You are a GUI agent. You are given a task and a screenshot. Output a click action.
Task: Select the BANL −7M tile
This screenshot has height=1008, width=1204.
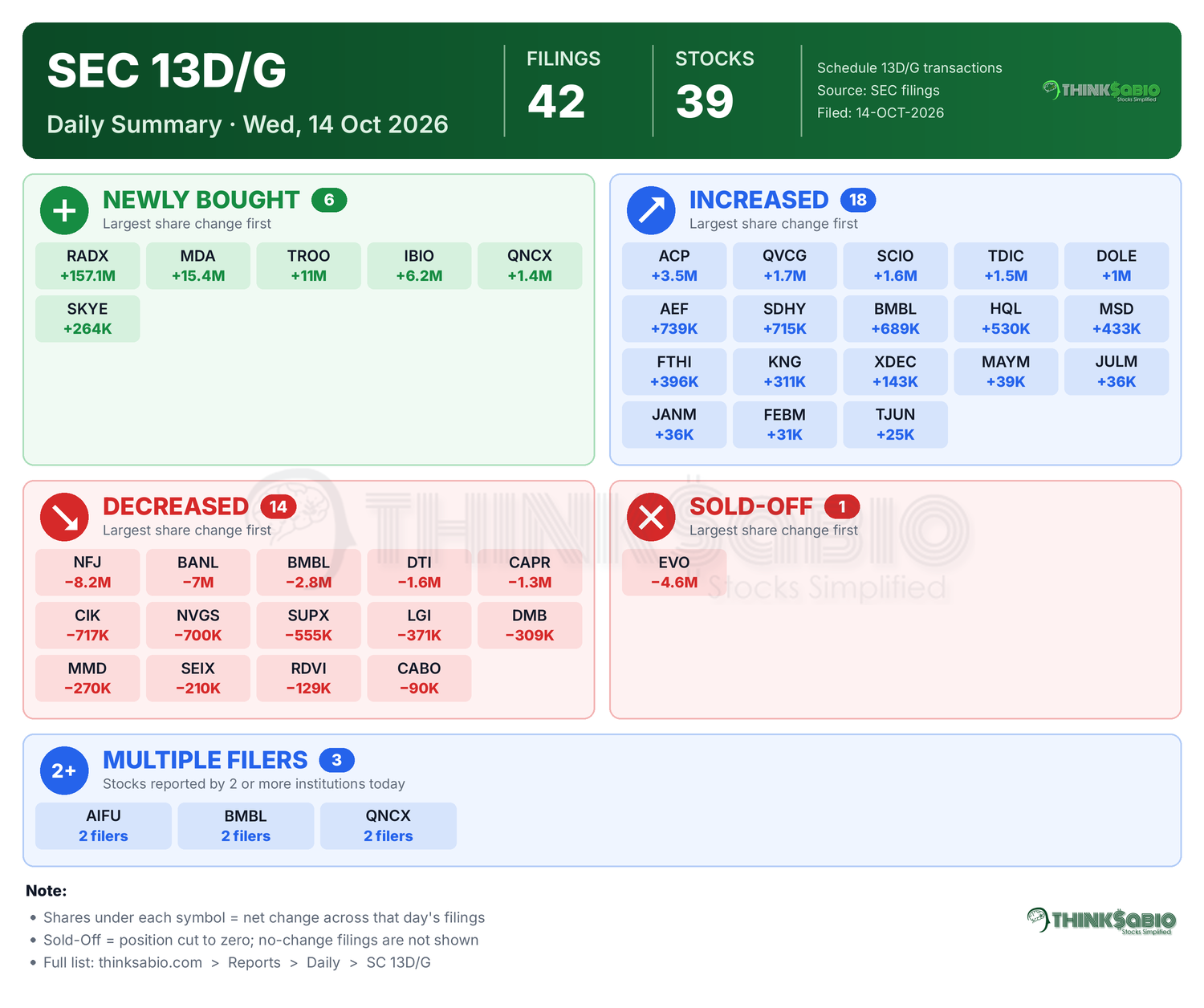198,572
